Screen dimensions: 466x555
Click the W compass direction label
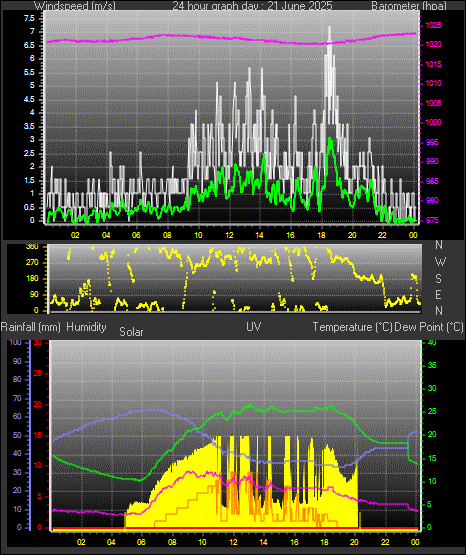pyautogui.click(x=440, y=262)
